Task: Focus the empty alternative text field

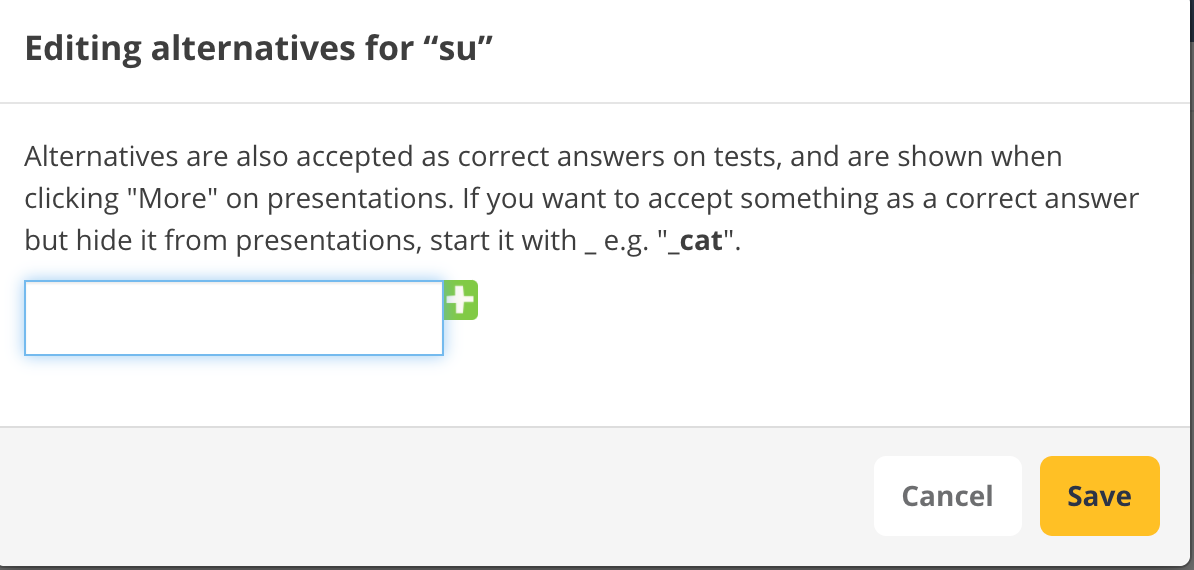Action: point(234,318)
